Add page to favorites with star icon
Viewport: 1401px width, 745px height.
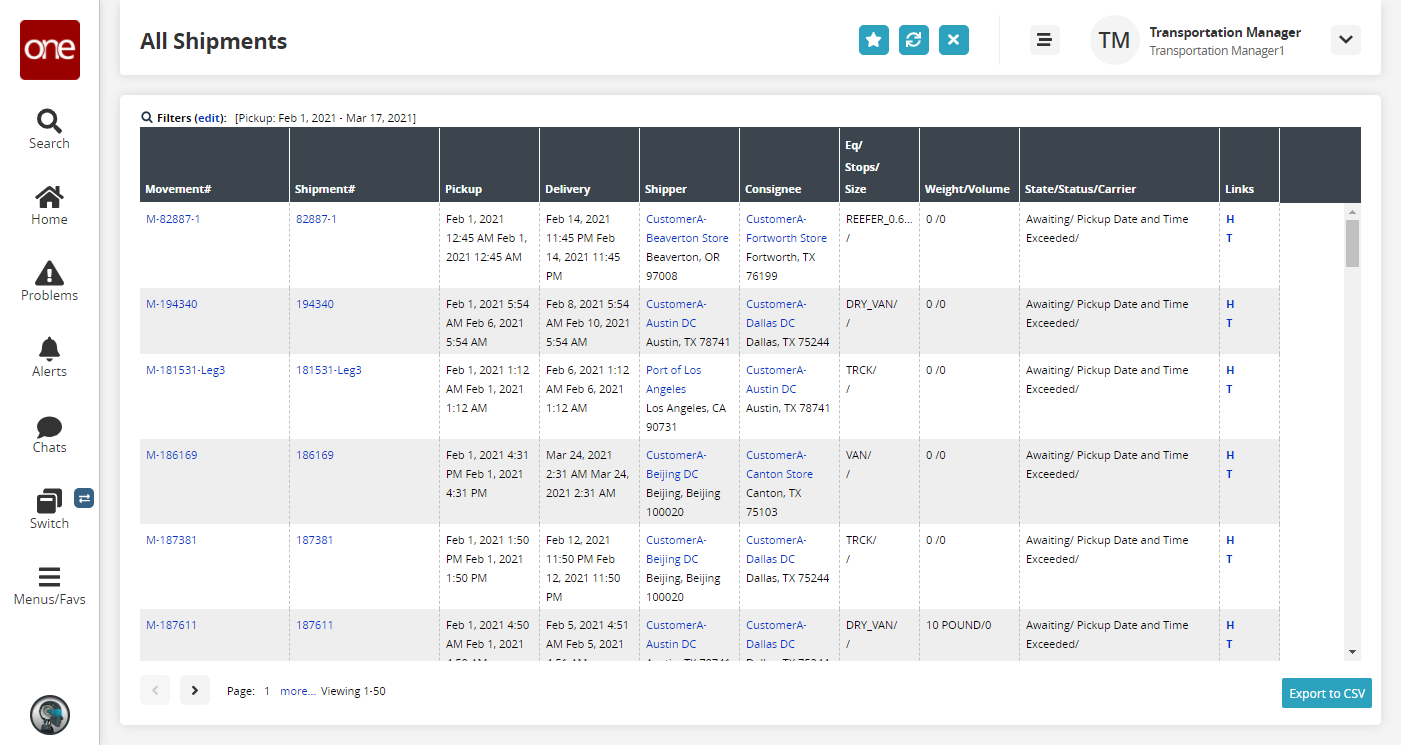(x=873, y=40)
